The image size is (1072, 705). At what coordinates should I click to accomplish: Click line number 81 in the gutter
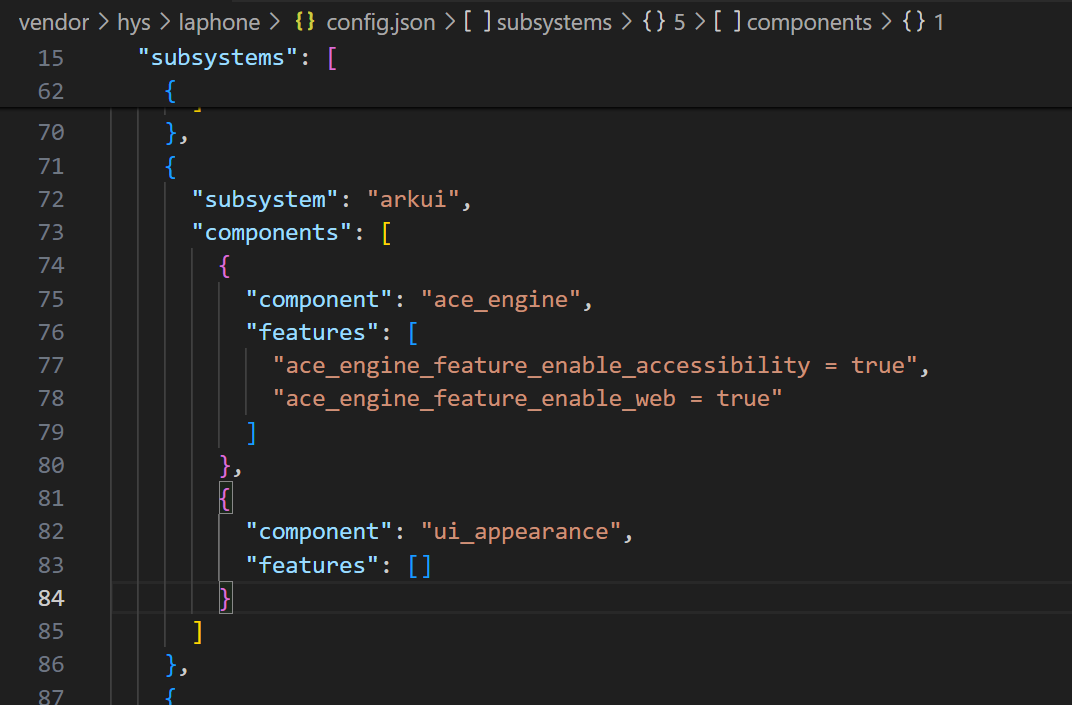pos(51,498)
